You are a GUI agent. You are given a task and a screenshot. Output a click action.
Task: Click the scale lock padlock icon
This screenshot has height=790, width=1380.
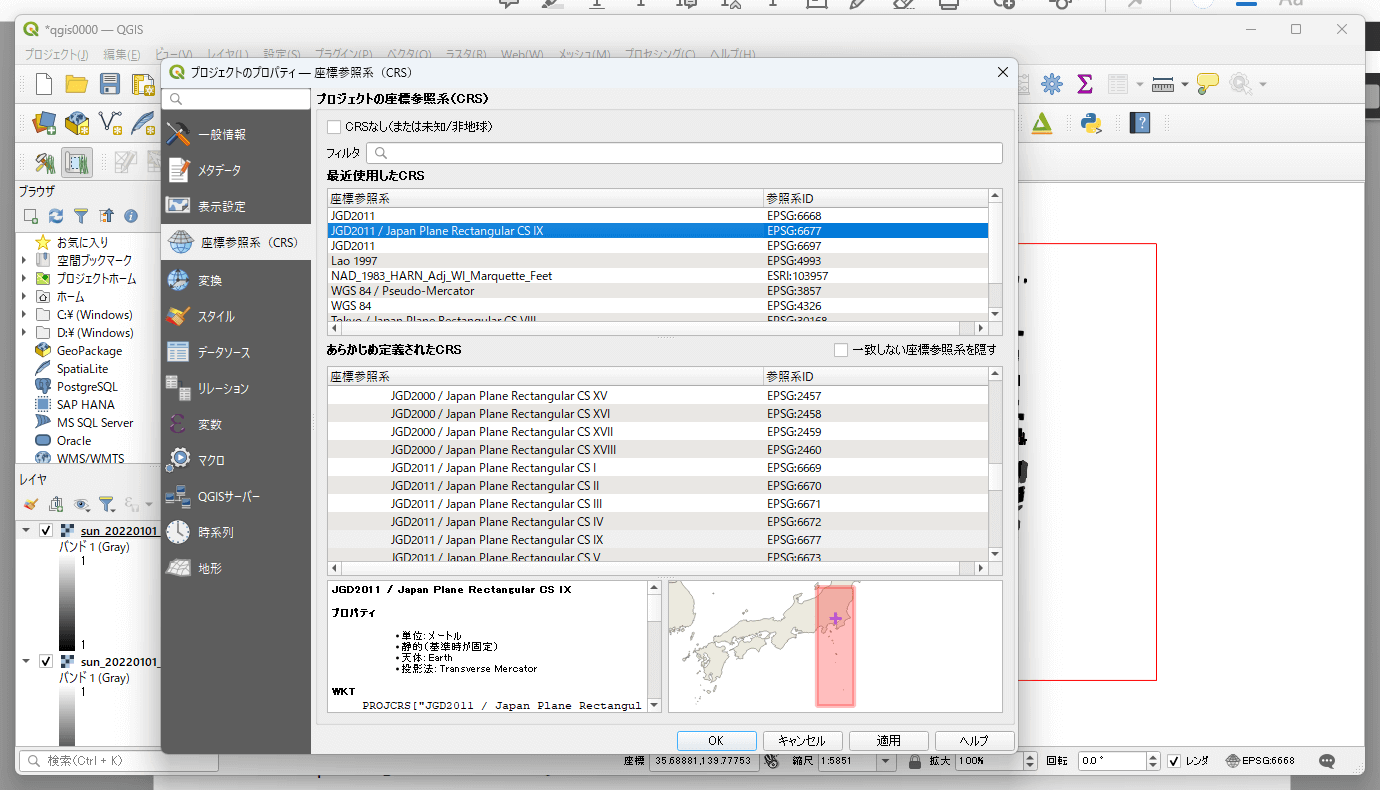(915, 761)
